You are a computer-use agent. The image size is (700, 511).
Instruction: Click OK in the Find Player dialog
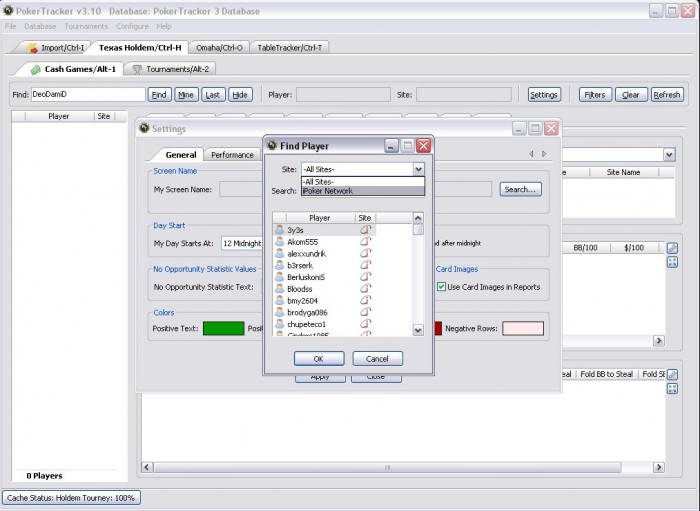pyautogui.click(x=319, y=359)
